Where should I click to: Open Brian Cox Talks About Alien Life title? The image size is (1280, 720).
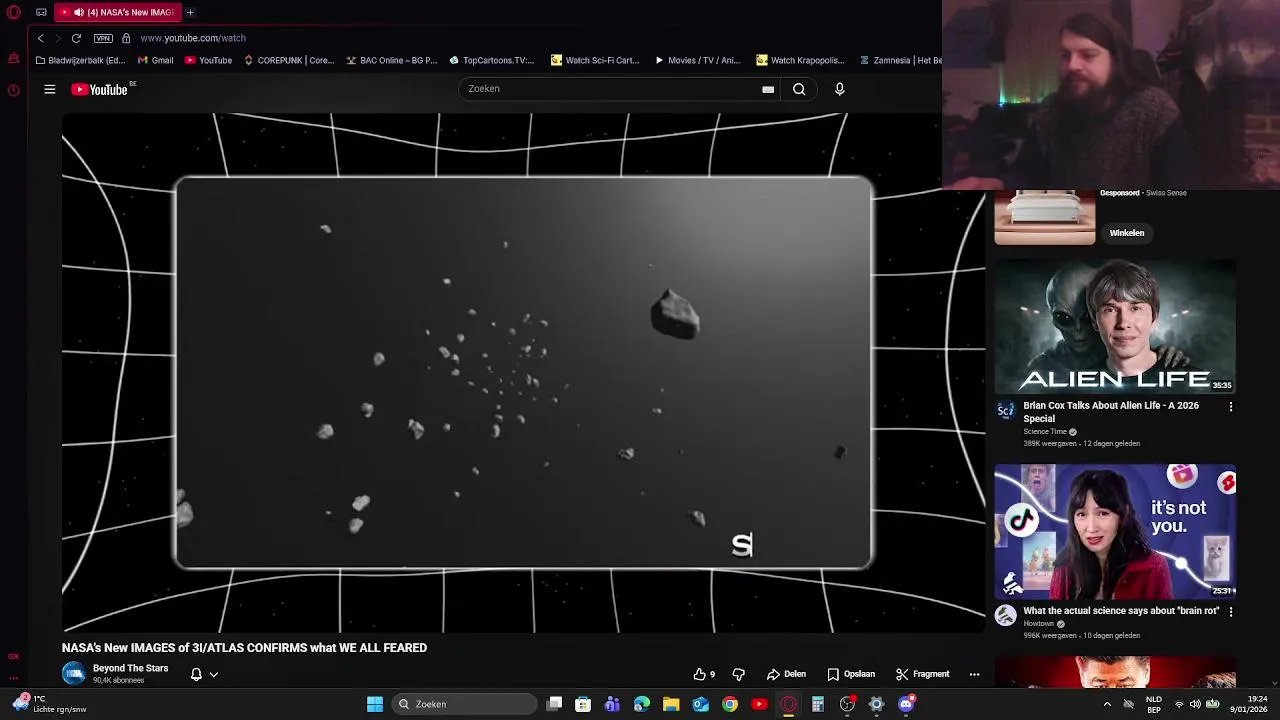1110,412
